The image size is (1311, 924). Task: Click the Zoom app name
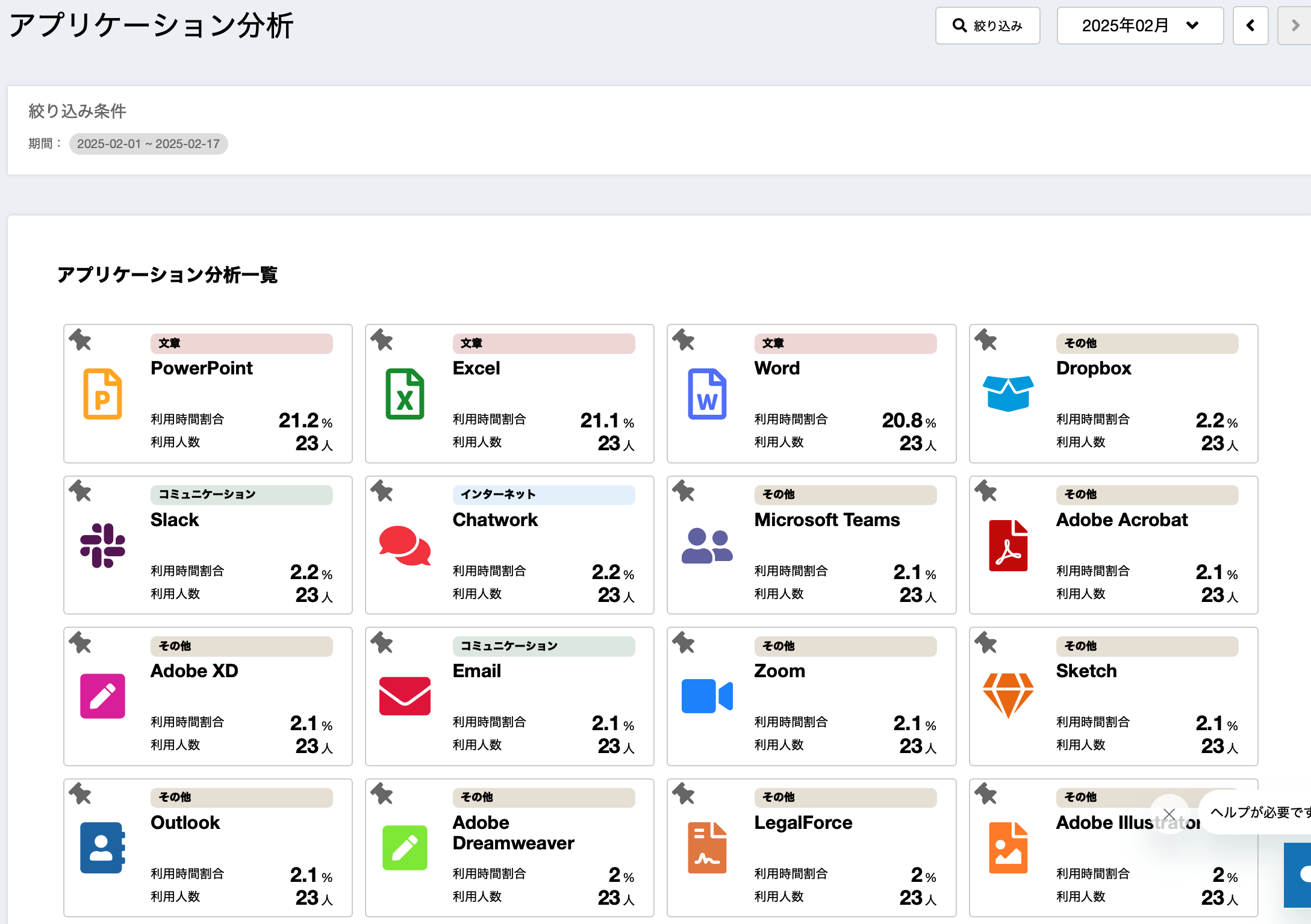point(779,671)
